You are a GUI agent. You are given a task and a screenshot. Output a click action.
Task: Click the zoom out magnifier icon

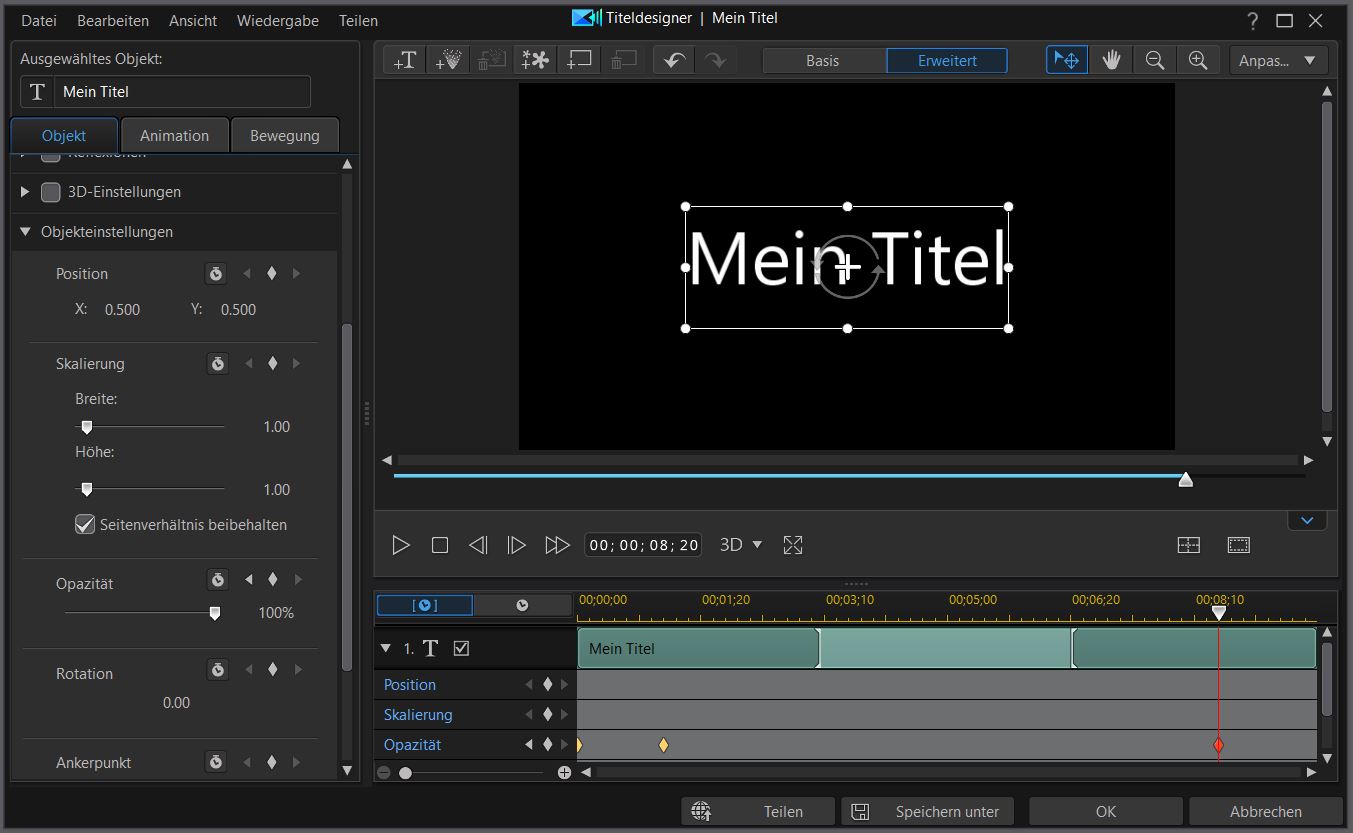click(1154, 60)
